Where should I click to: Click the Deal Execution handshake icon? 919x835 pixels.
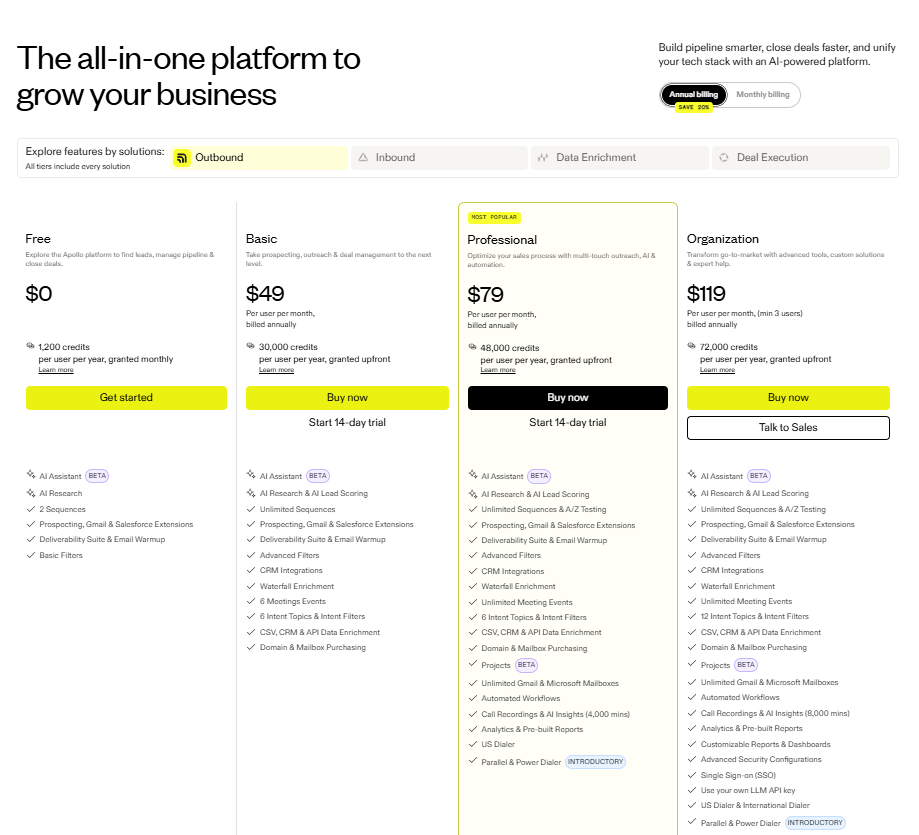tap(723, 157)
